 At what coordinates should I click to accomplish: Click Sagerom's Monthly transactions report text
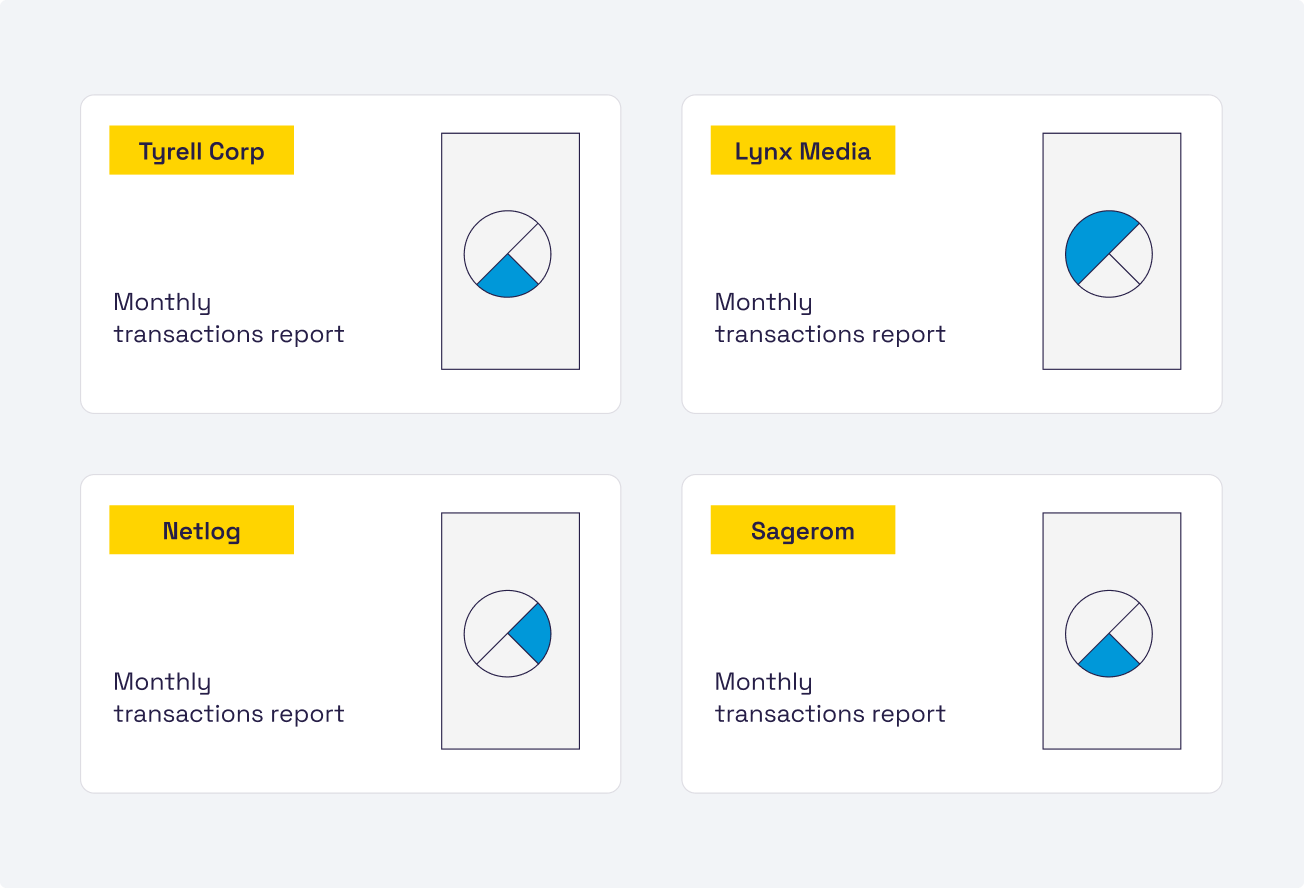829,698
